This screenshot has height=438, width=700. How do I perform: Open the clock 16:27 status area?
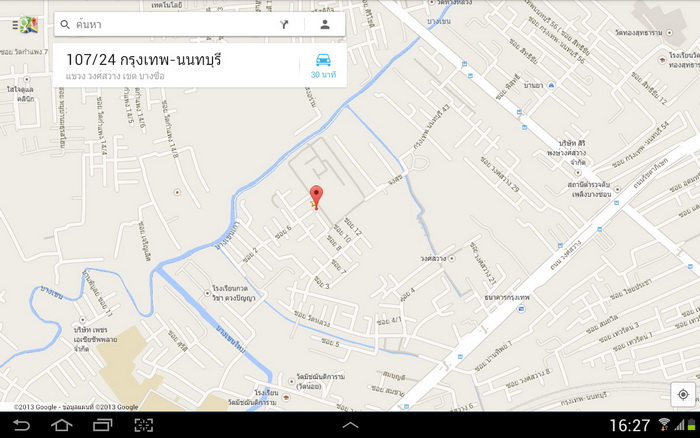coord(629,425)
